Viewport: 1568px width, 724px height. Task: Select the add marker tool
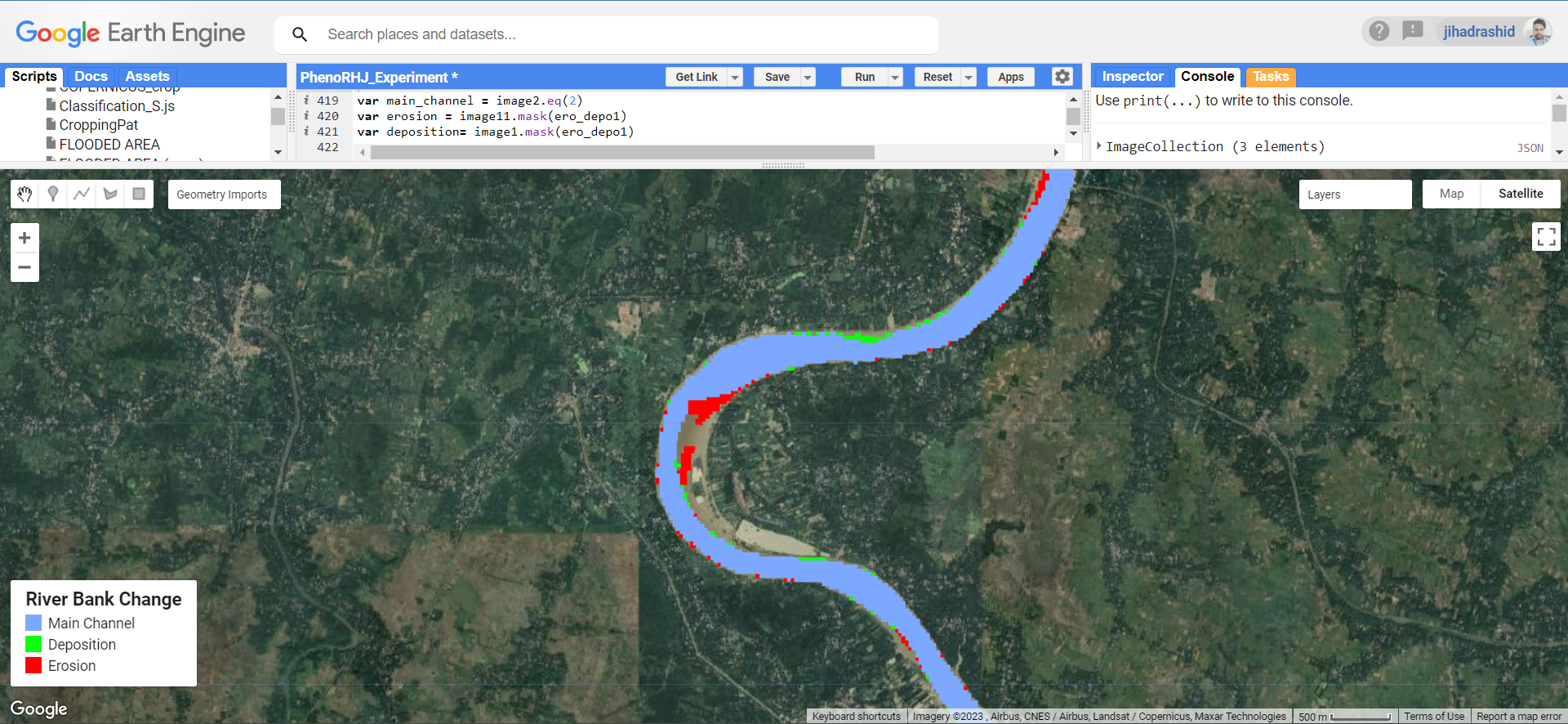click(53, 194)
